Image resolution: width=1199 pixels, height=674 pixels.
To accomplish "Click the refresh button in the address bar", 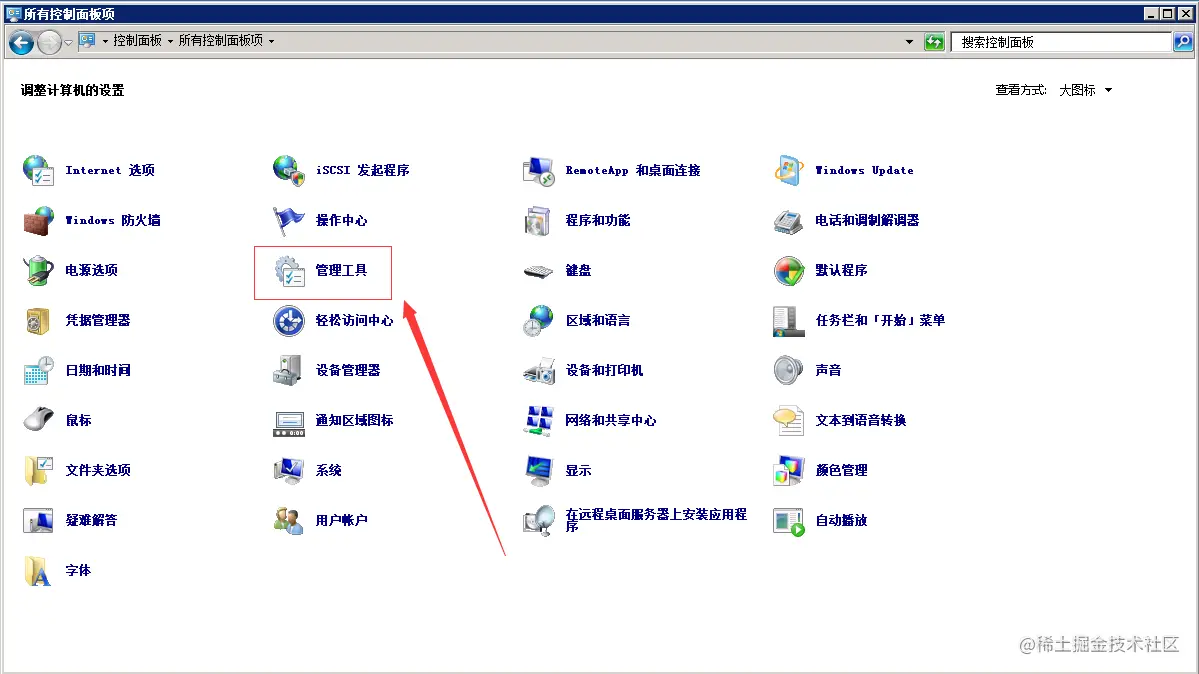I will pos(934,41).
